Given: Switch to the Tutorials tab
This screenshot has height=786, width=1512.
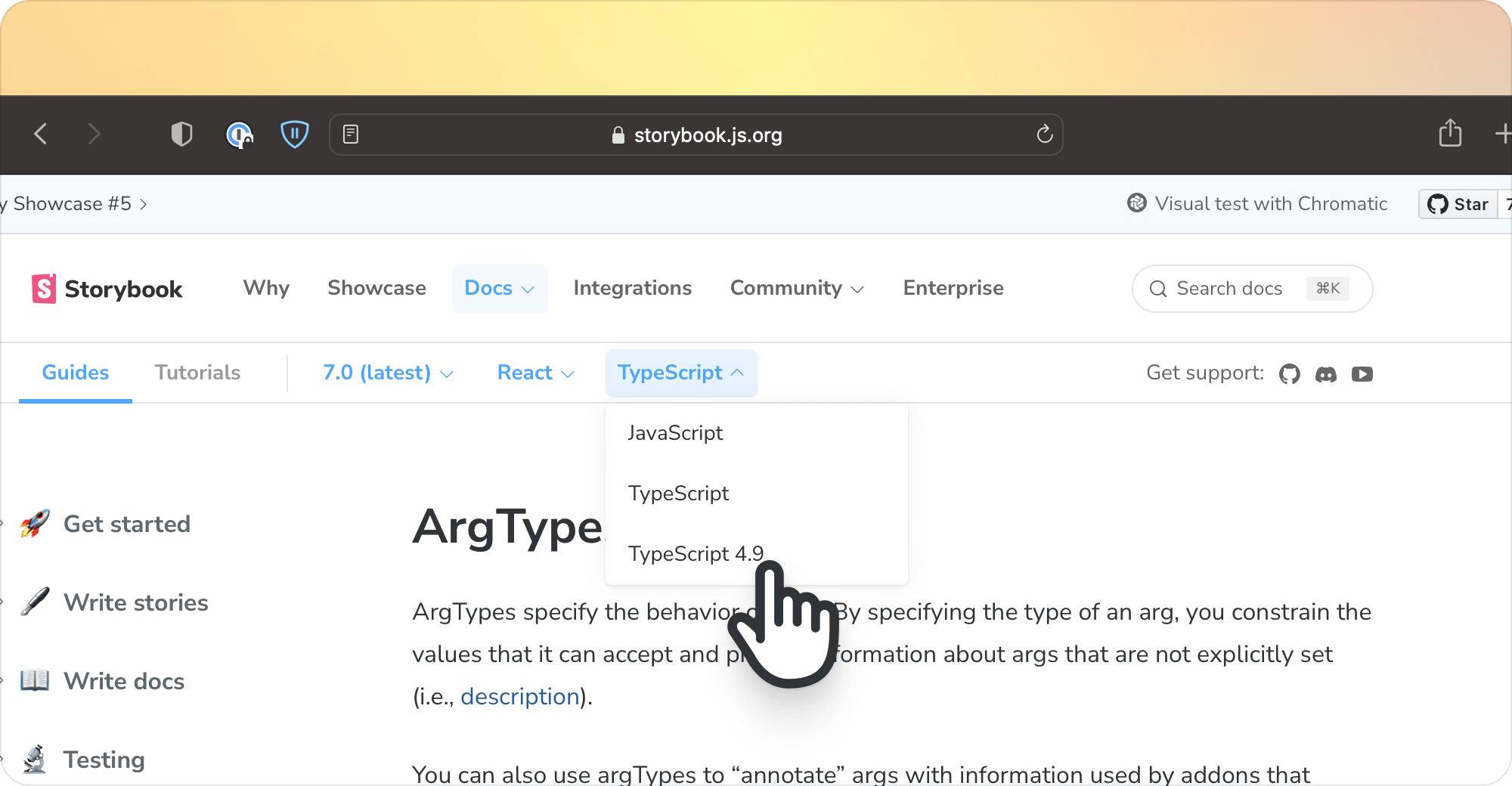Looking at the screenshot, I should pyautogui.click(x=197, y=373).
